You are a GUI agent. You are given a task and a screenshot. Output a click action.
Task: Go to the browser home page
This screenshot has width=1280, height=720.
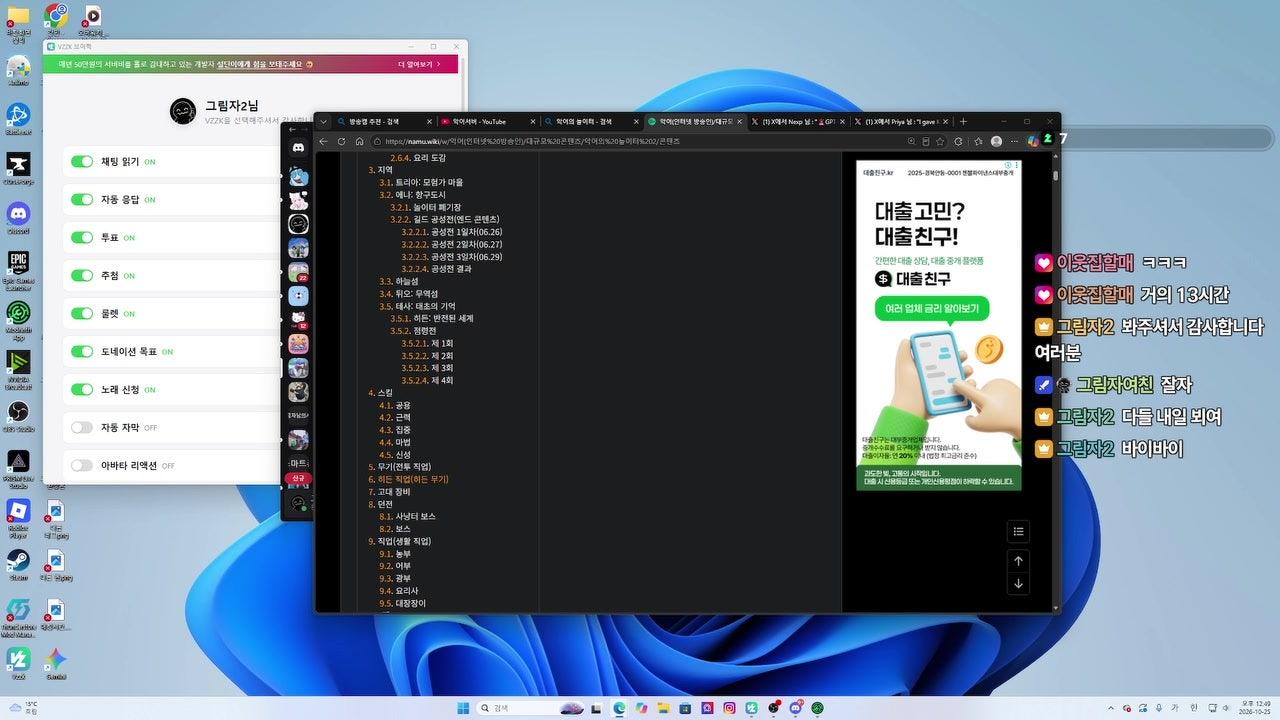(x=360, y=141)
